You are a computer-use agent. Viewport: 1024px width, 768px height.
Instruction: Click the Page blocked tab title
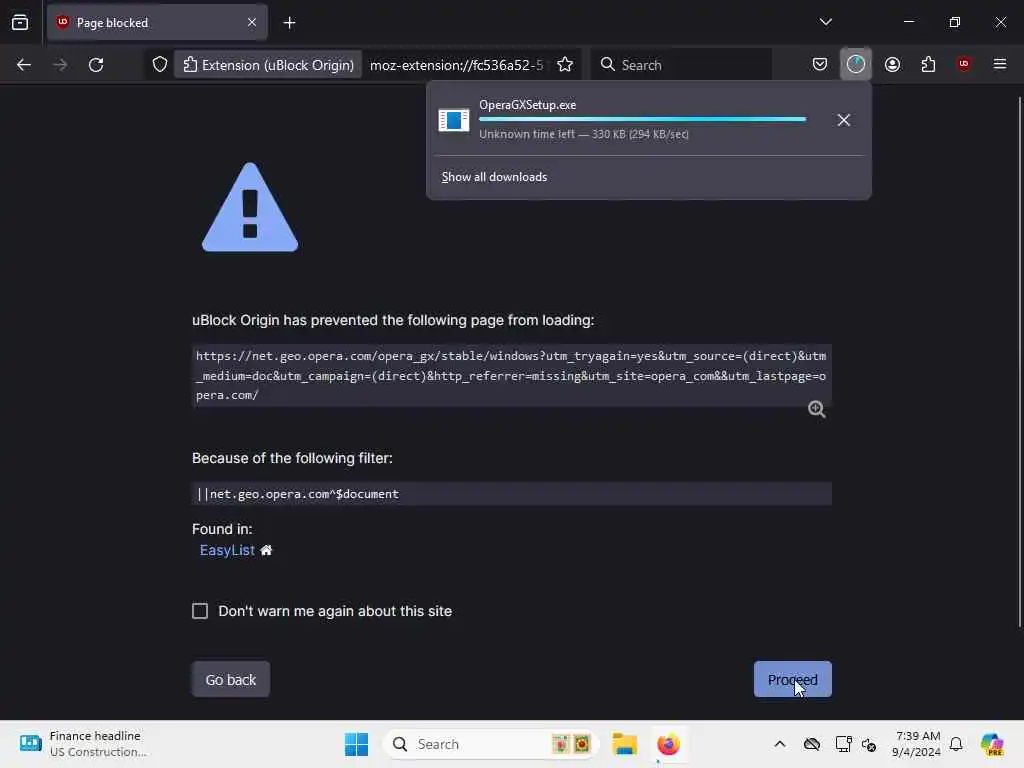click(x=112, y=23)
